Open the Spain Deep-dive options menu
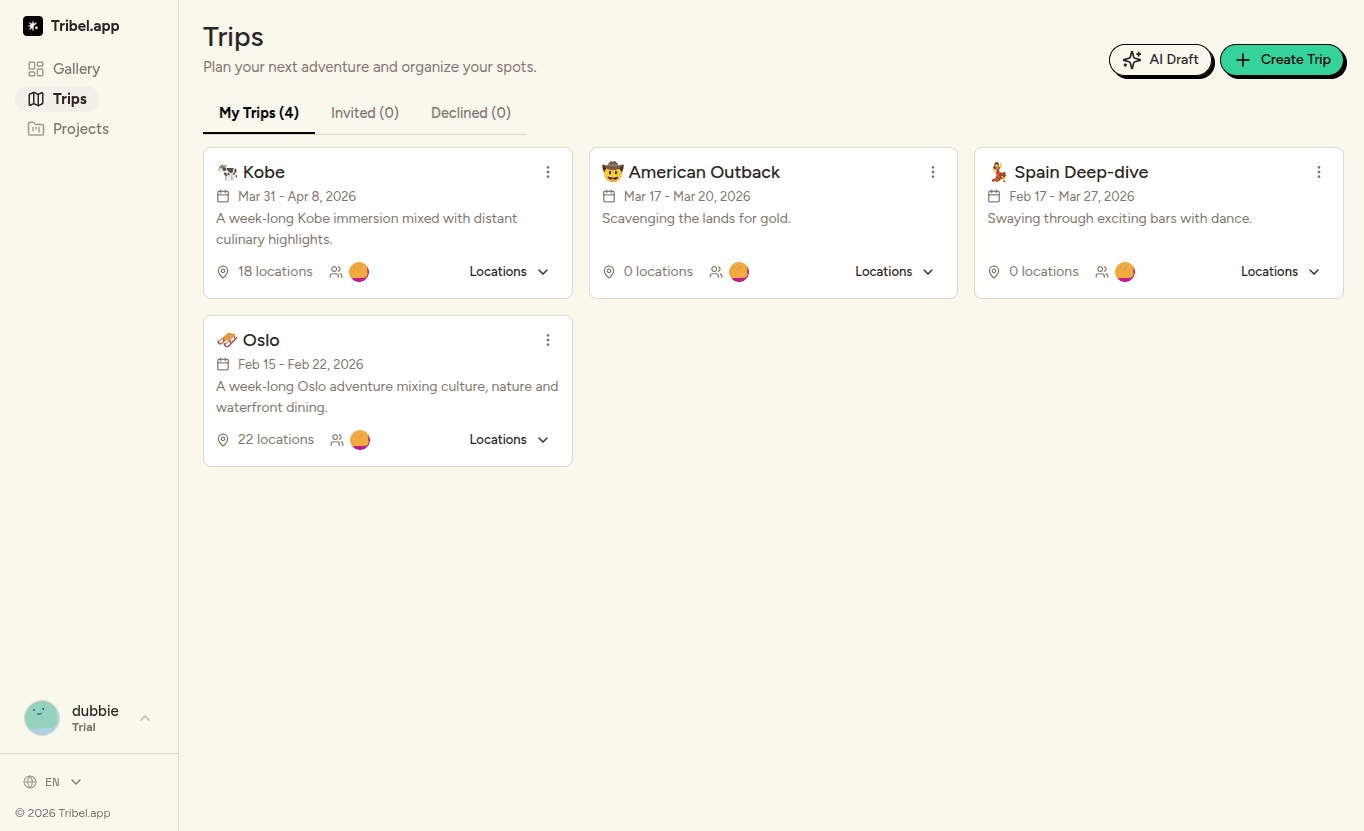1364x831 pixels. (x=1319, y=172)
